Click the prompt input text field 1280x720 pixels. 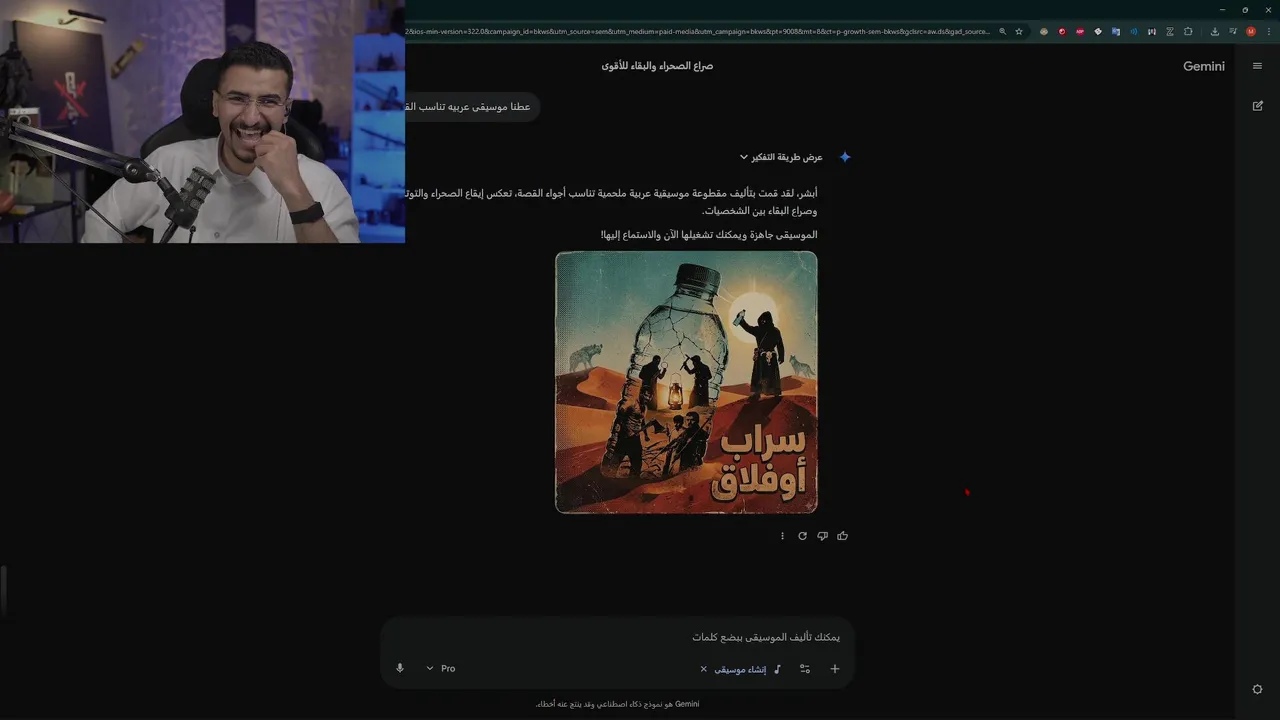tap(617, 637)
